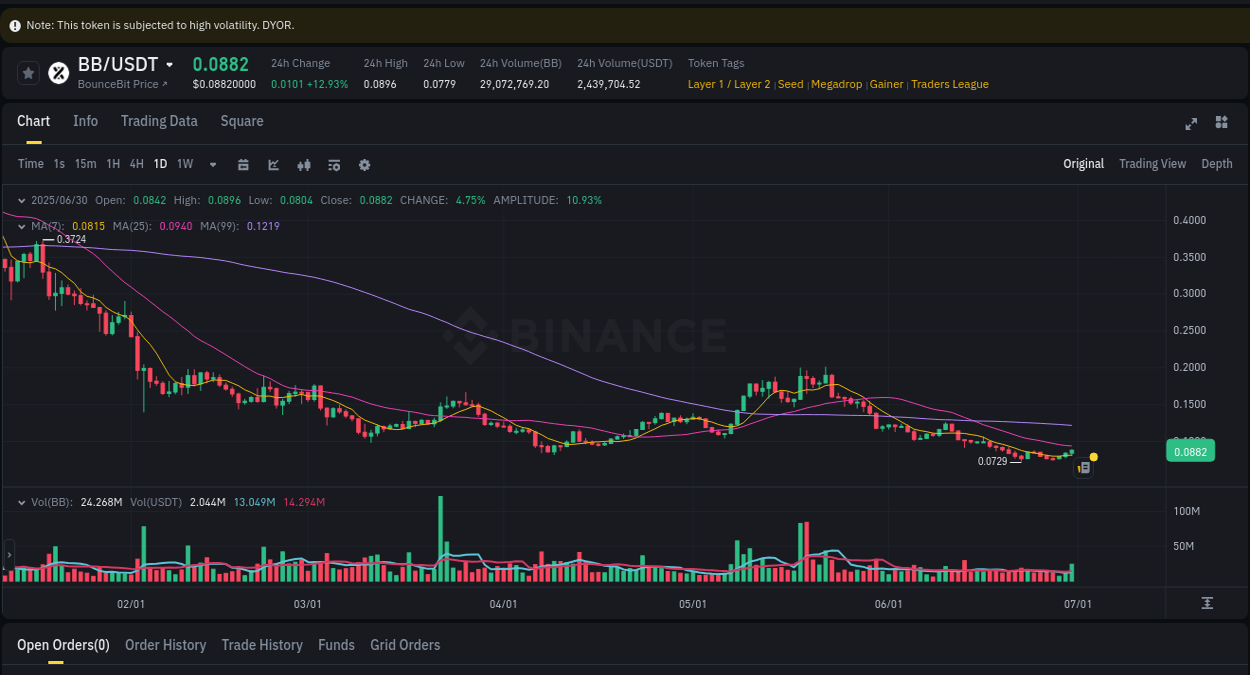This screenshot has height=675, width=1250.
Task: Collapse the MA indicator row via its chevron
Action: pos(23,226)
